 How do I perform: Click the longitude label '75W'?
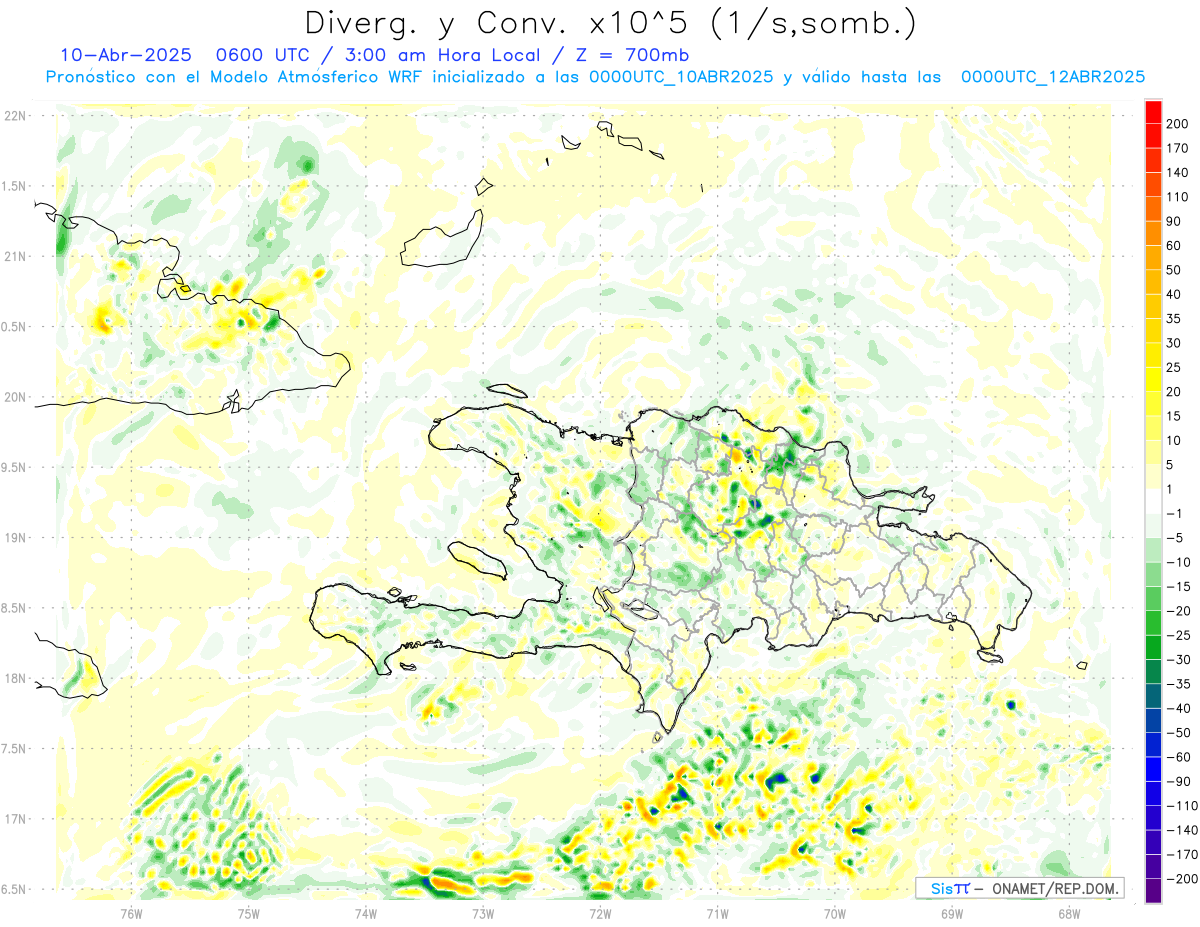tap(249, 913)
